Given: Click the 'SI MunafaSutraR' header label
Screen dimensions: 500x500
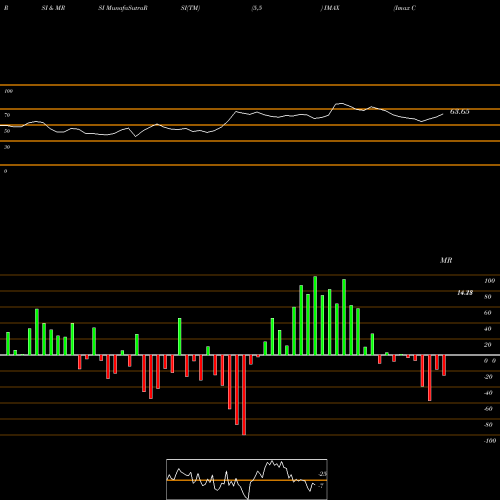Looking at the screenshot, I should coord(123,8).
